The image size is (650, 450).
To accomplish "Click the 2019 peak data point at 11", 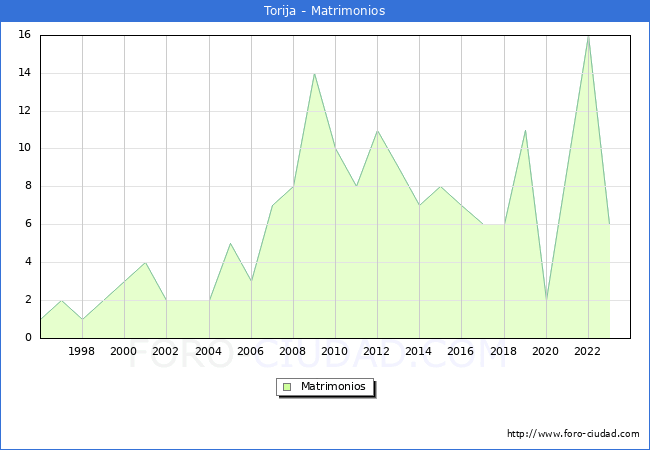I will (525, 131).
